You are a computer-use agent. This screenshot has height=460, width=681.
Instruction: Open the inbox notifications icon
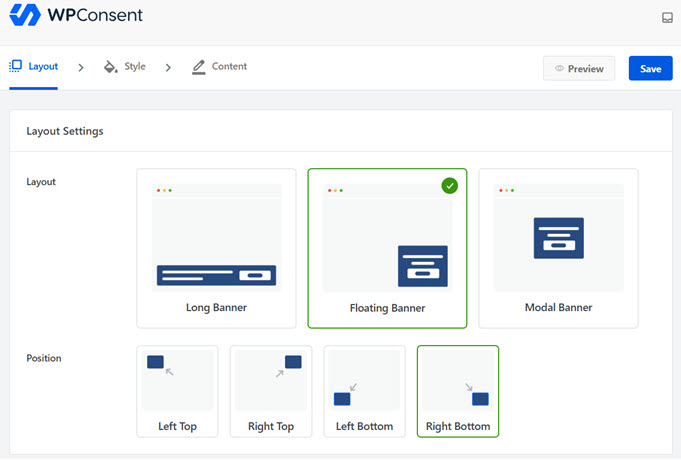click(x=667, y=18)
